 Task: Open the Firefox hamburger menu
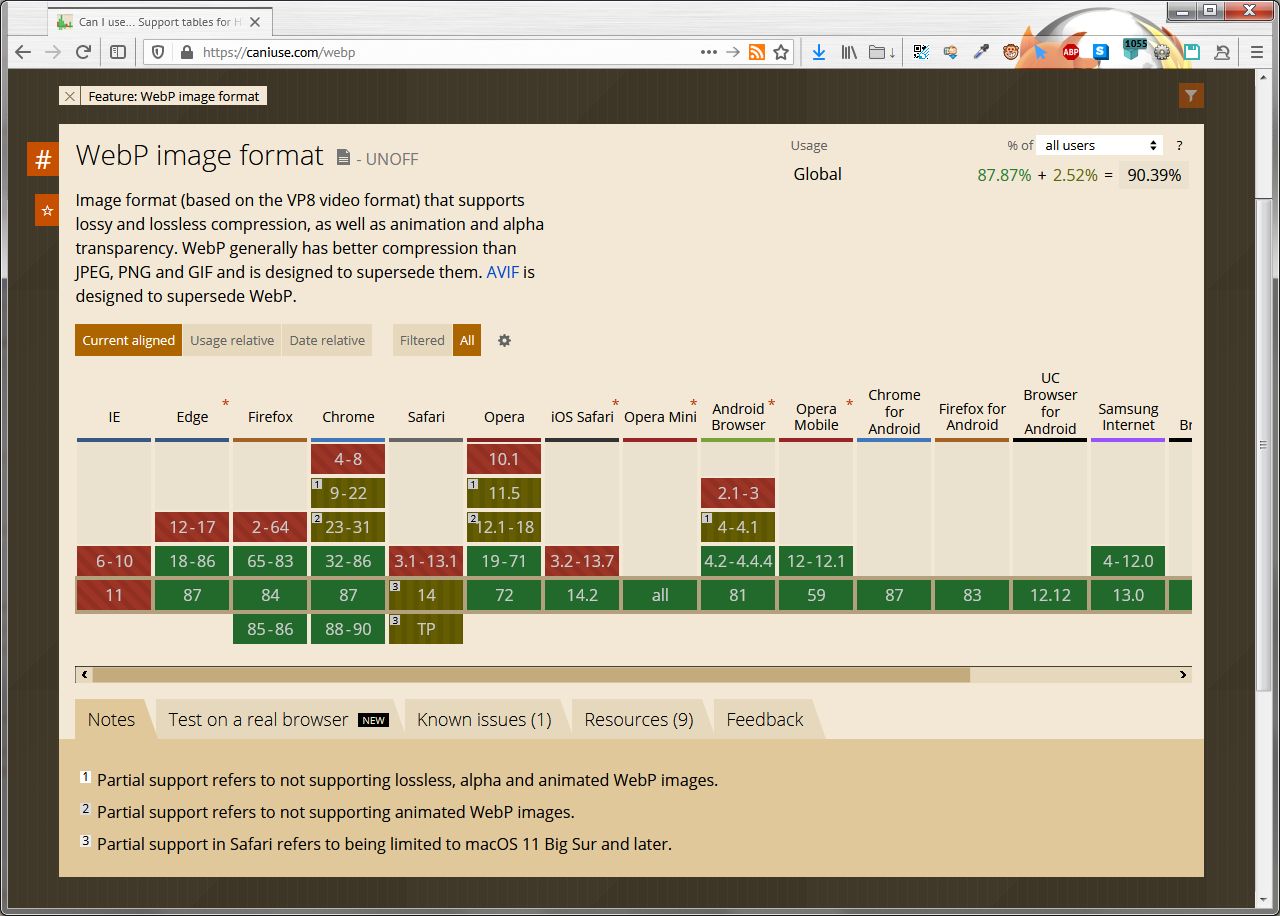1257,52
